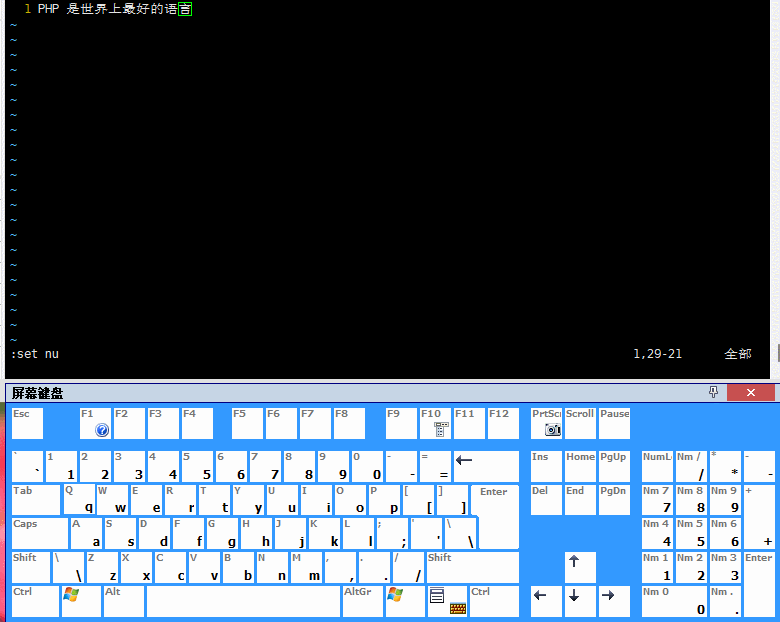Viewport: 780px width, 622px height.
Task: Click the numpad plus key
Action: (759, 517)
